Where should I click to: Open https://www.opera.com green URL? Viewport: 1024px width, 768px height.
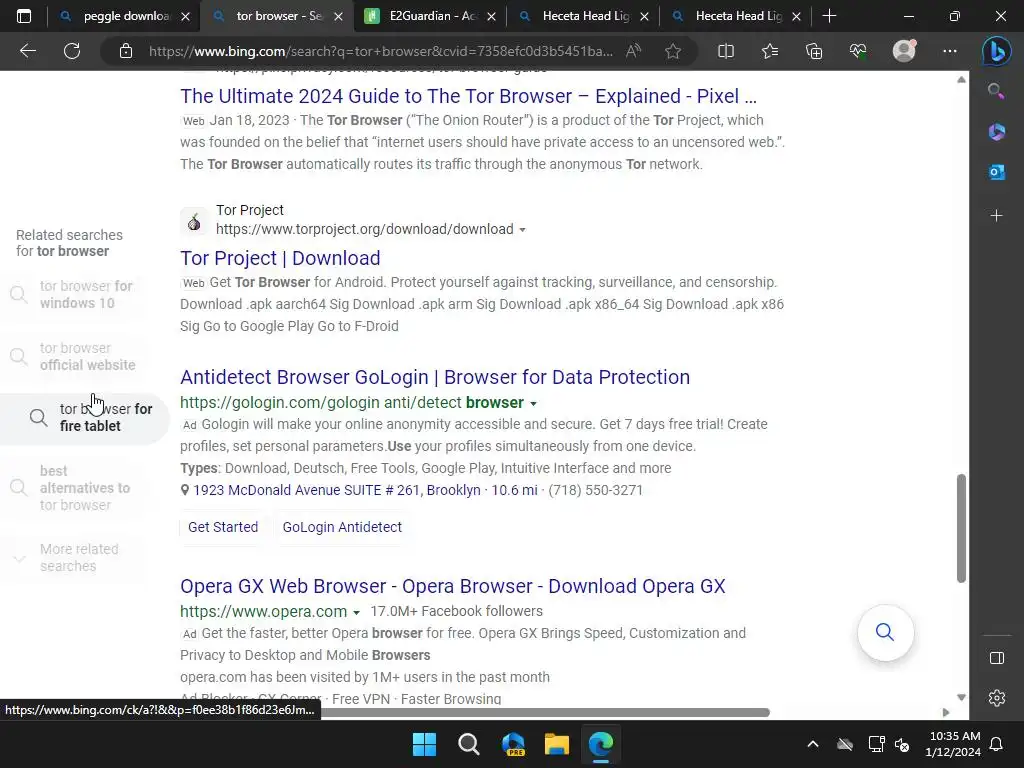[x=263, y=611]
